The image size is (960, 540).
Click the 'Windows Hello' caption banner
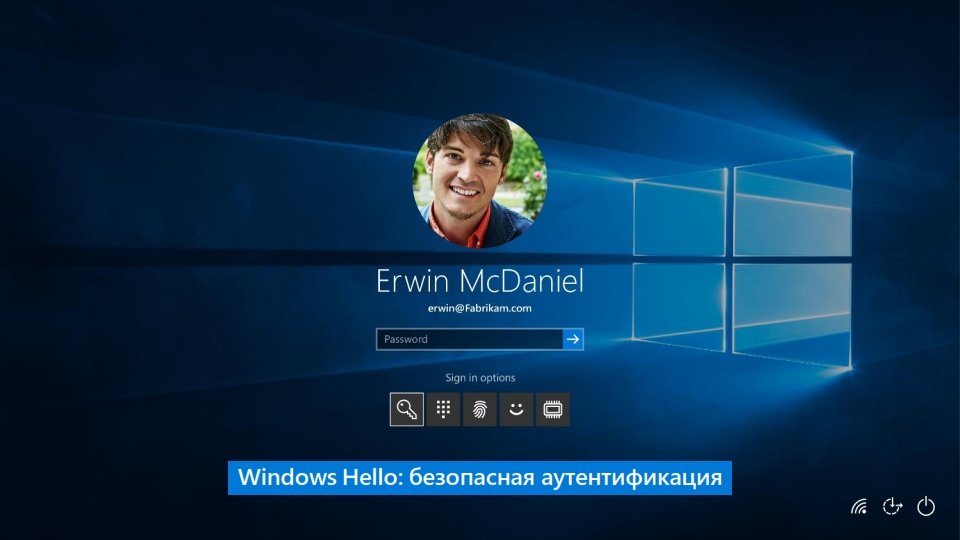(x=480, y=478)
